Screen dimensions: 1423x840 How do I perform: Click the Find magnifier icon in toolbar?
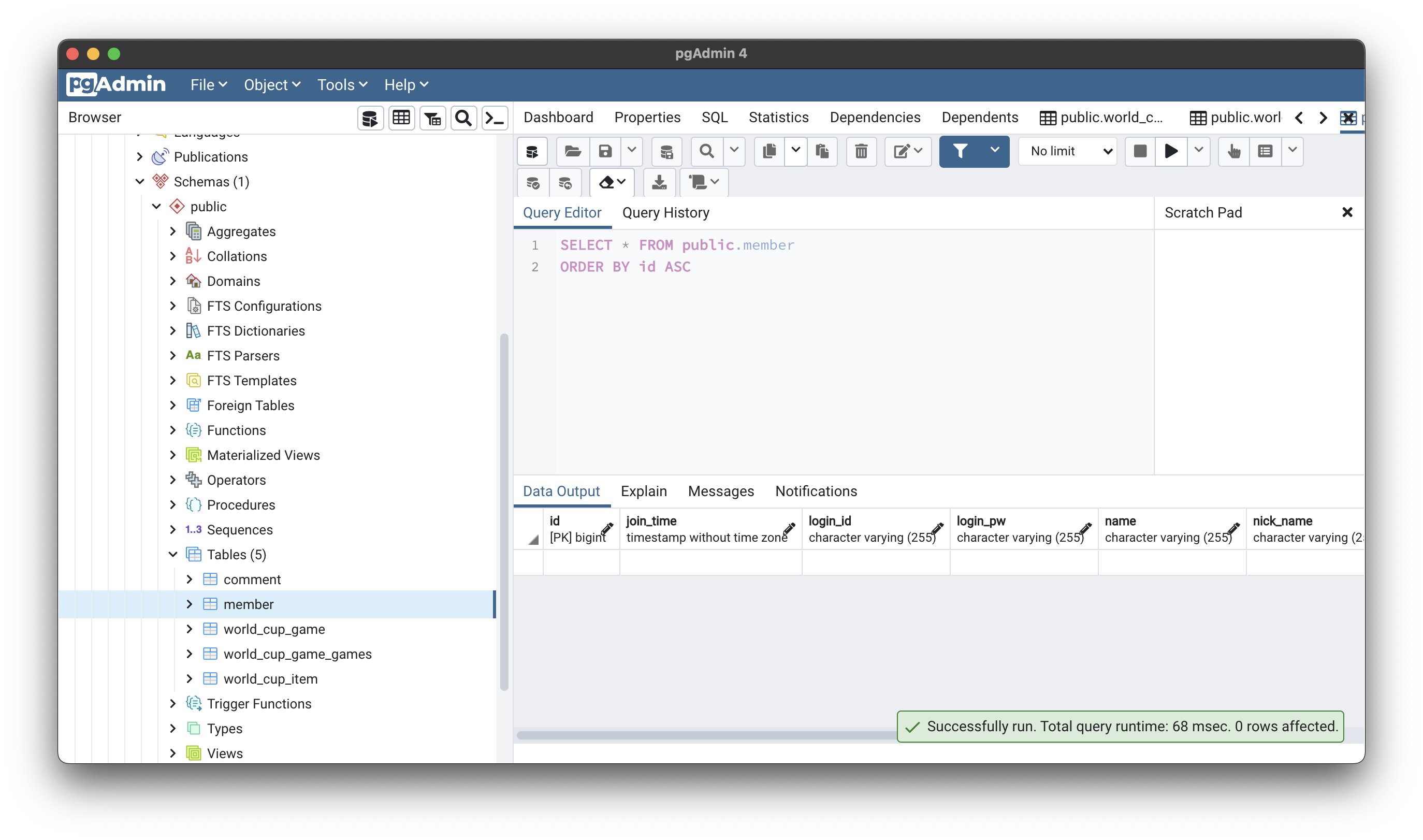[706, 151]
